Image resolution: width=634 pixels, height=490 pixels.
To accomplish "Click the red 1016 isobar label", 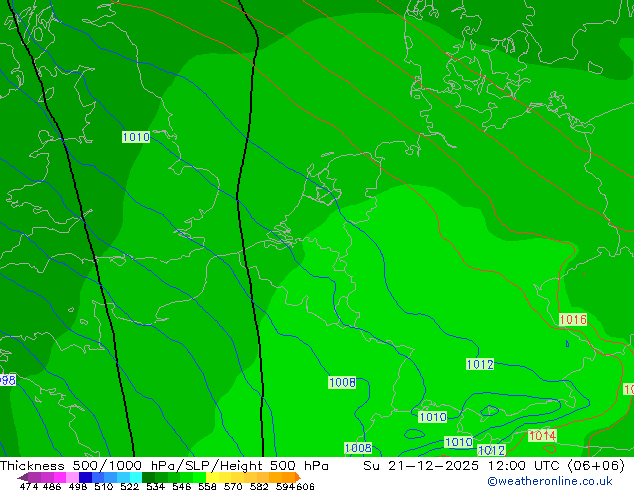I will coord(573,320).
